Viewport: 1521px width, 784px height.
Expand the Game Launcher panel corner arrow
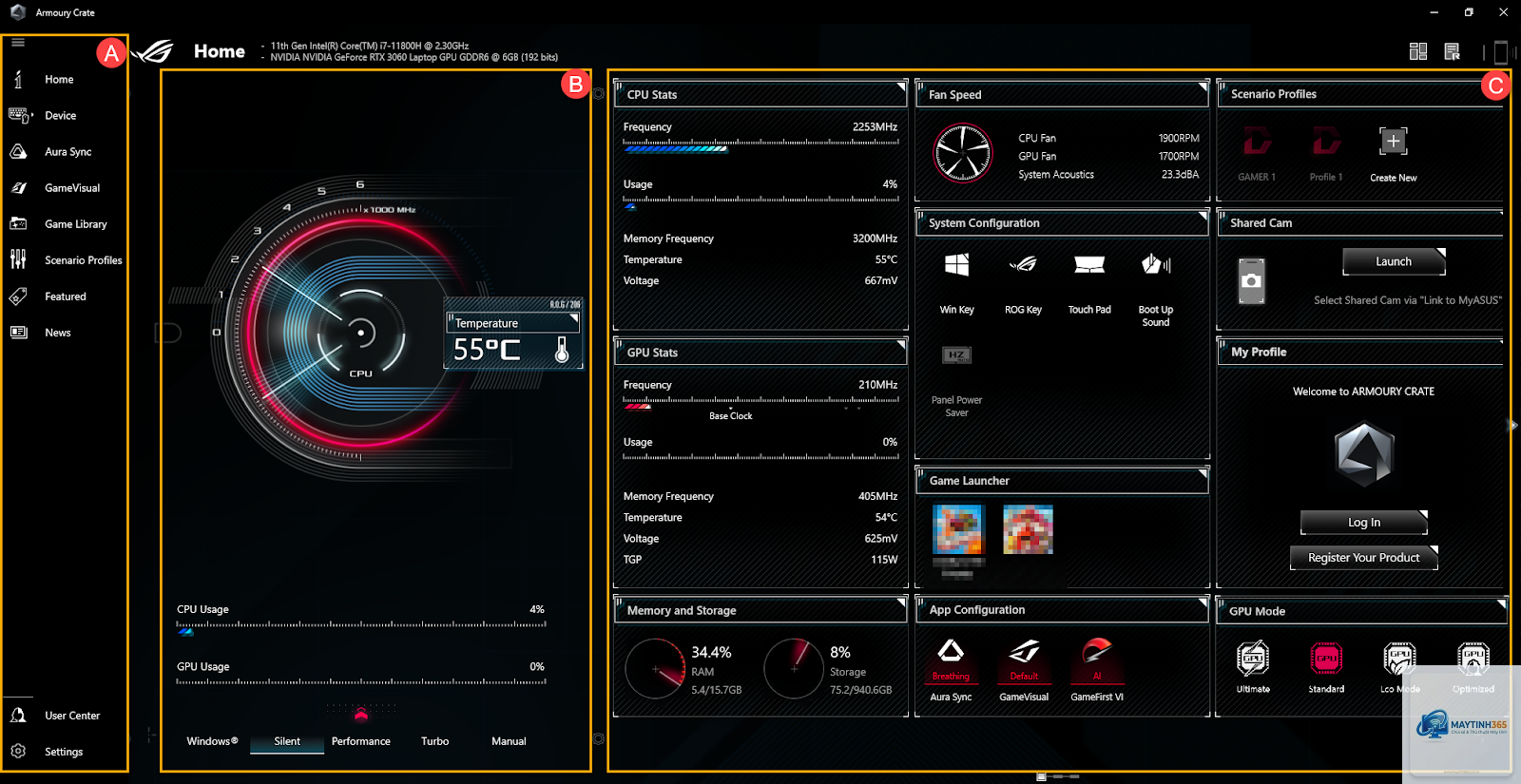[1203, 473]
